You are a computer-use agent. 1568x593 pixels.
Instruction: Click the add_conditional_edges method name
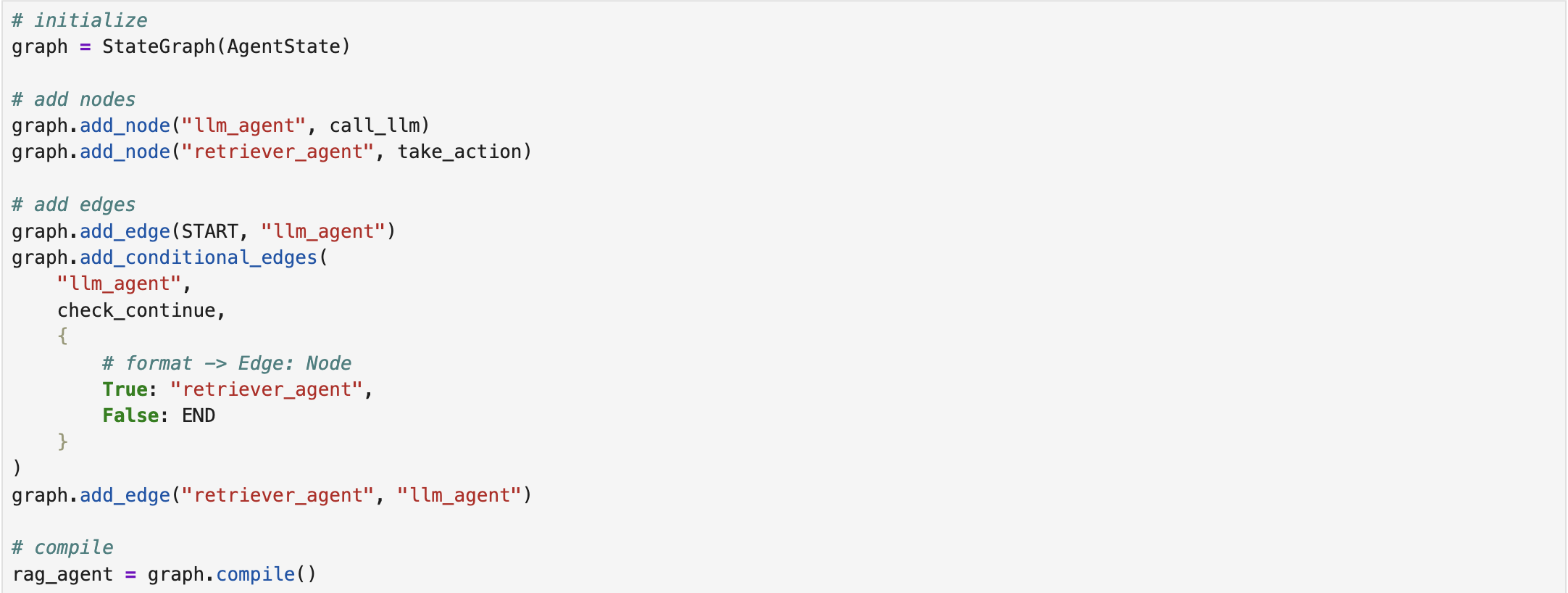point(198,258)
